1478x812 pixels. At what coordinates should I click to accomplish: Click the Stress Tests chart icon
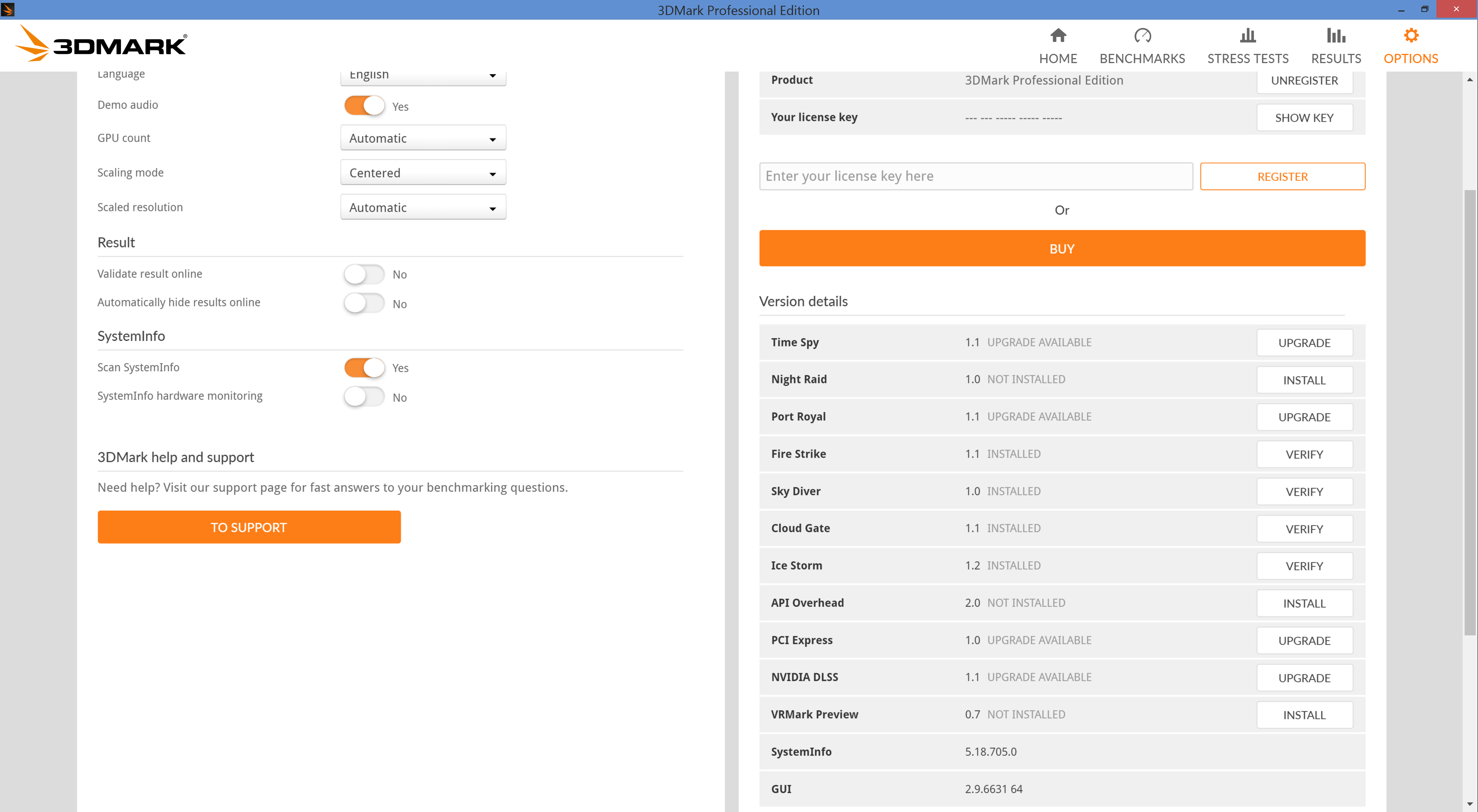1247,35
